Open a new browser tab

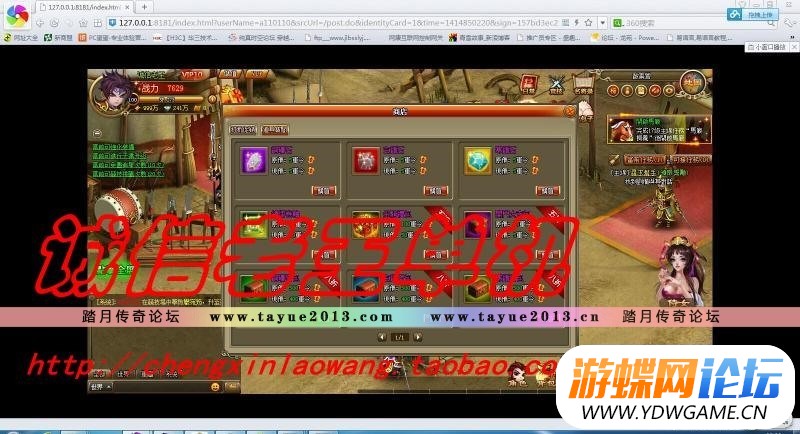pyautogui.click(x=144, y=7)
